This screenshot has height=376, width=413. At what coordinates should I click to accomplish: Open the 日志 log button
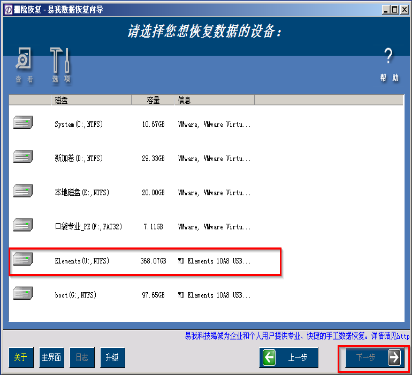(x=82, y=357)
